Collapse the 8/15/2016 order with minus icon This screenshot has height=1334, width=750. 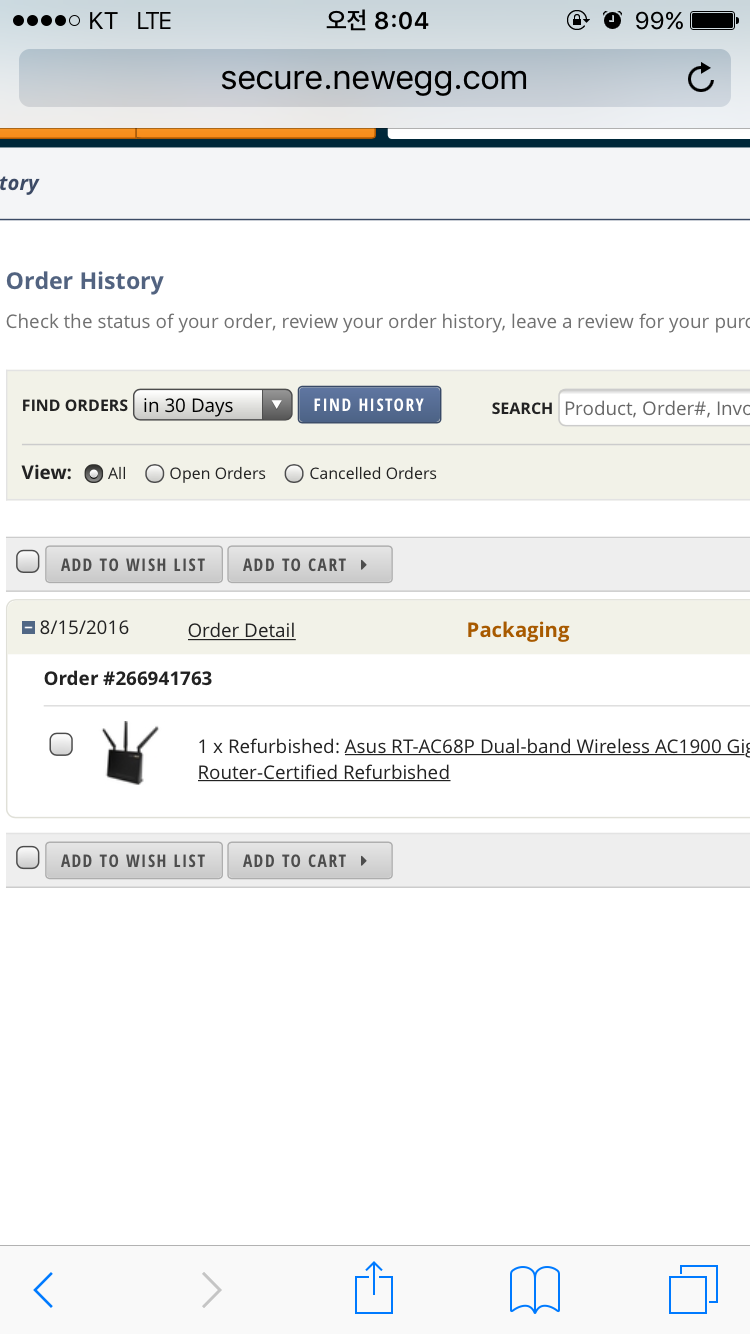tap(28, 629)
